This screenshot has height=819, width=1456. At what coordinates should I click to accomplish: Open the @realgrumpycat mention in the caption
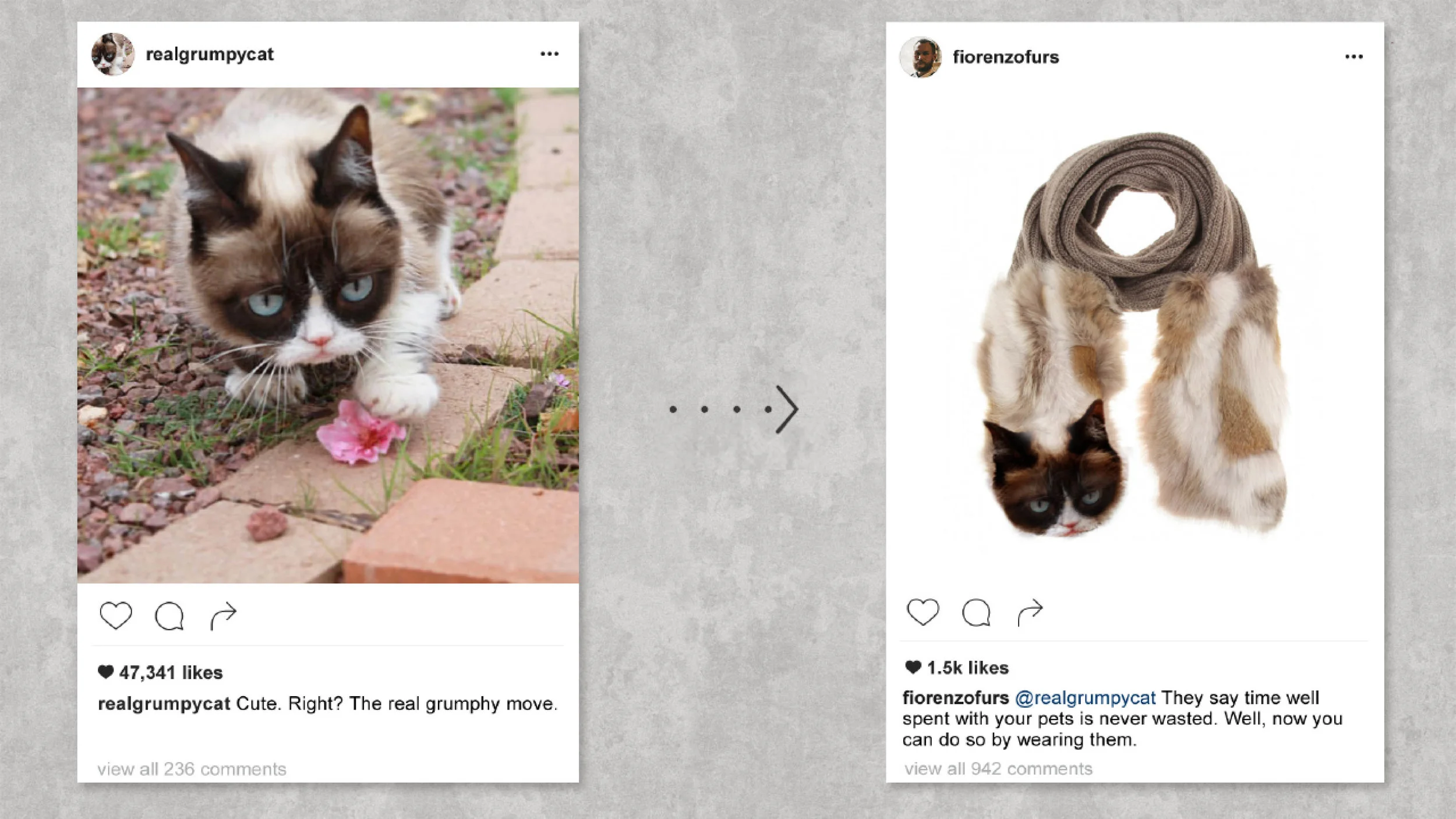[x=1085, y=698]
